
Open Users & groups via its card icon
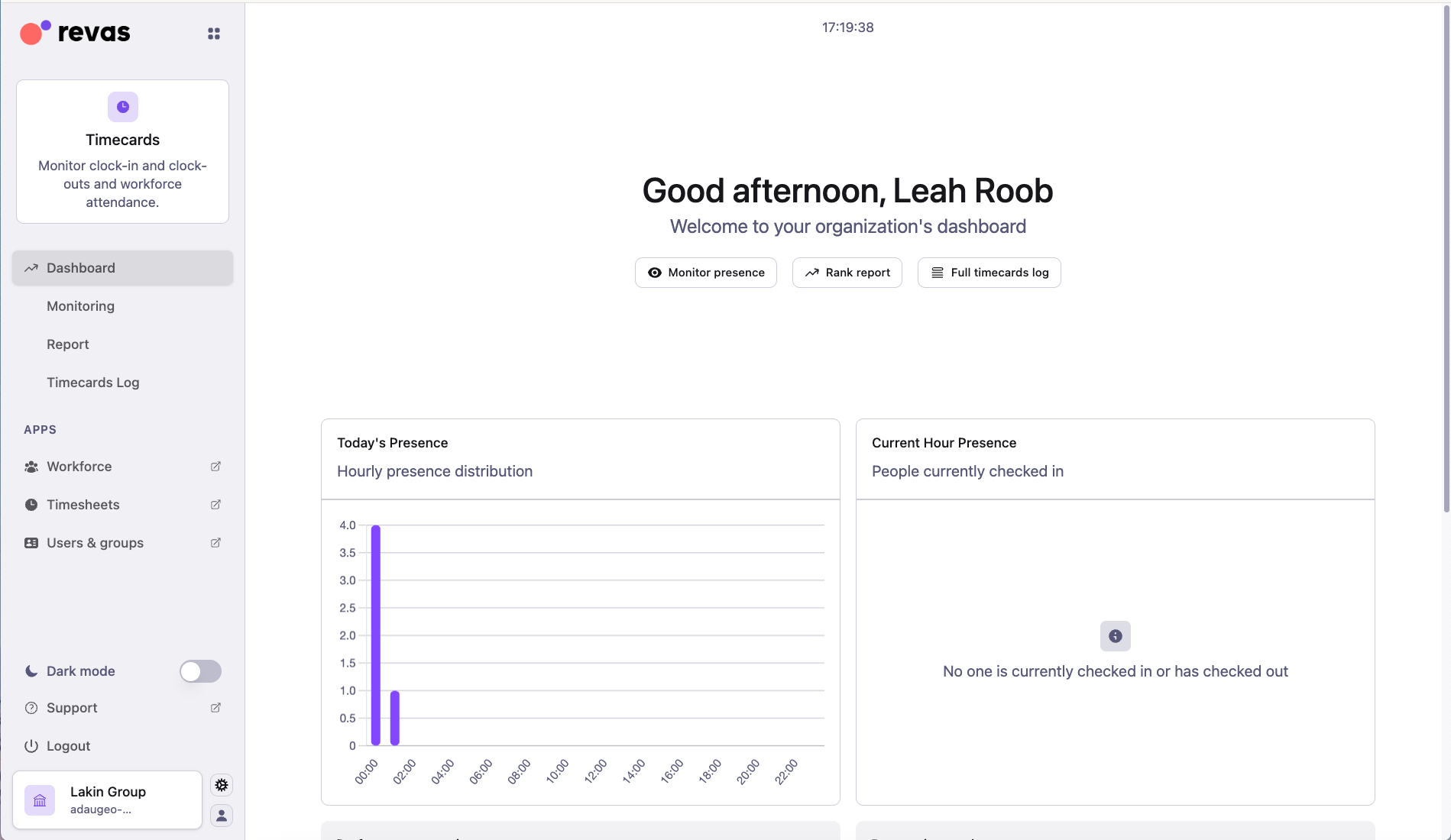31,542
